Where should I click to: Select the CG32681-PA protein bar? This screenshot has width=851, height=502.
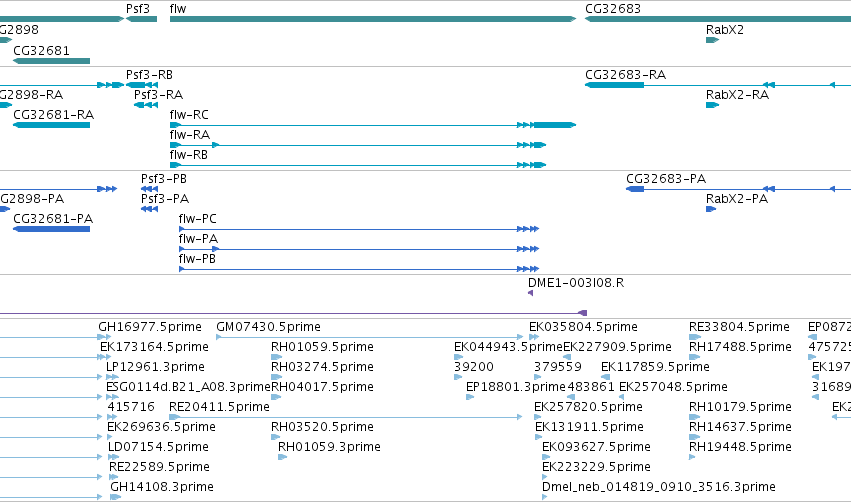pos(52,229)
